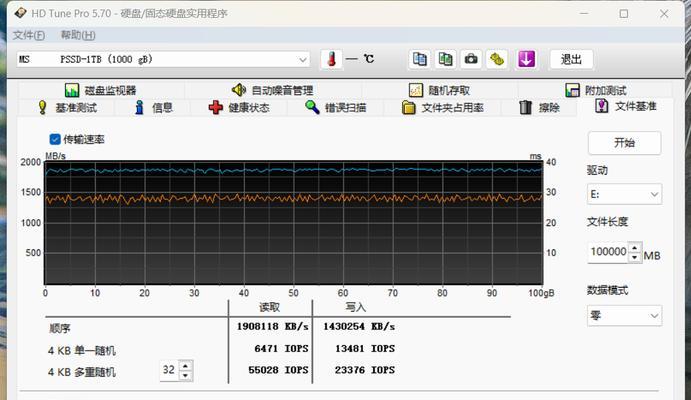Click the thermometer temperature icon
The image size is (691, 400).
coord(331,59)
